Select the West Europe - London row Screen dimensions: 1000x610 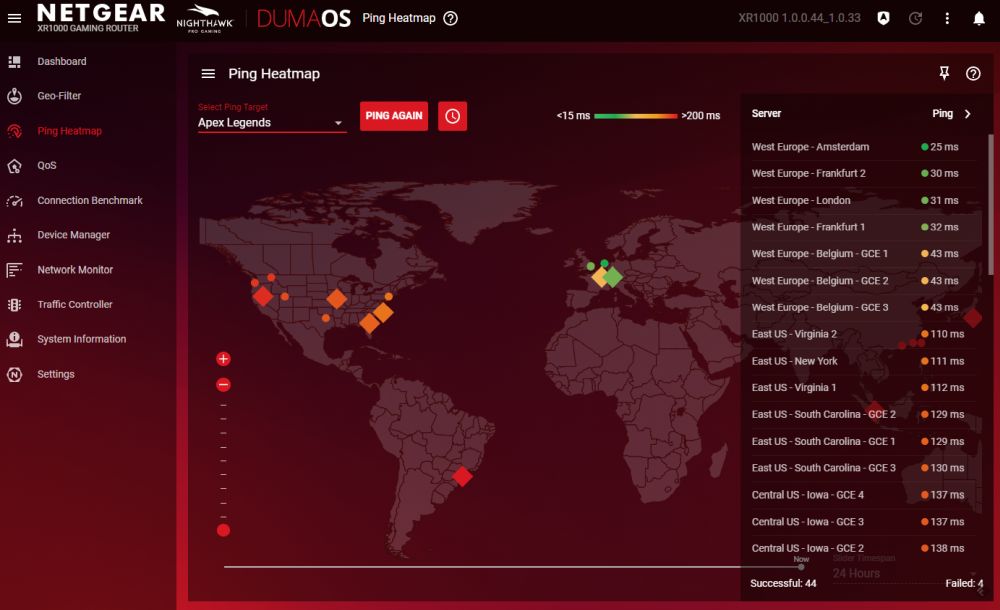point(864,200)
